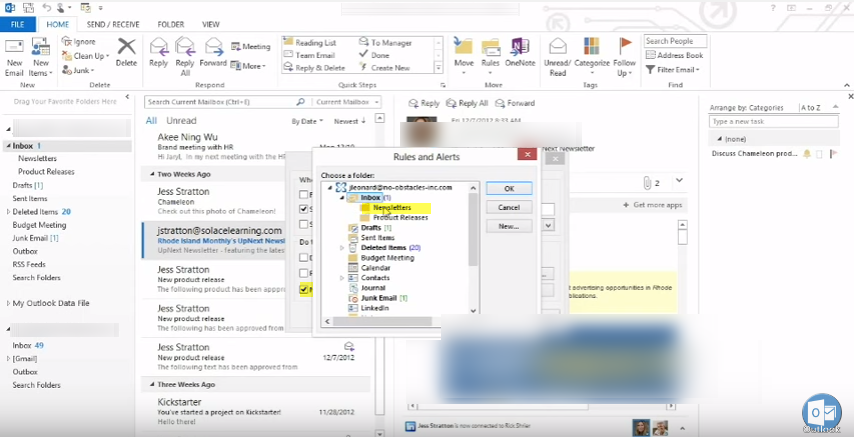854x437 pixels.
Task: Switch to the HOME tab
Action: tap(57, 25)
